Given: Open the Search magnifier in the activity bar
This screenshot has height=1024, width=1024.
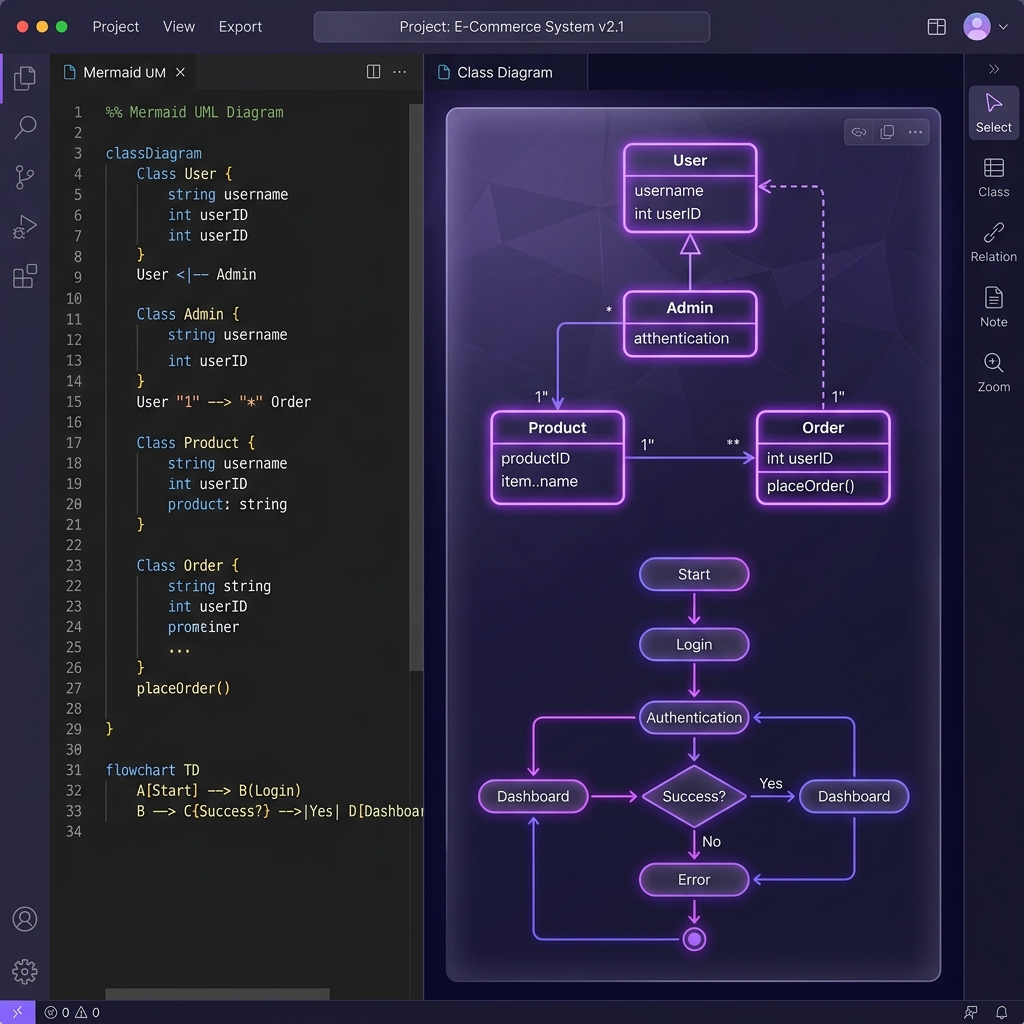Looking at the screenshot, I should (25, 127).
